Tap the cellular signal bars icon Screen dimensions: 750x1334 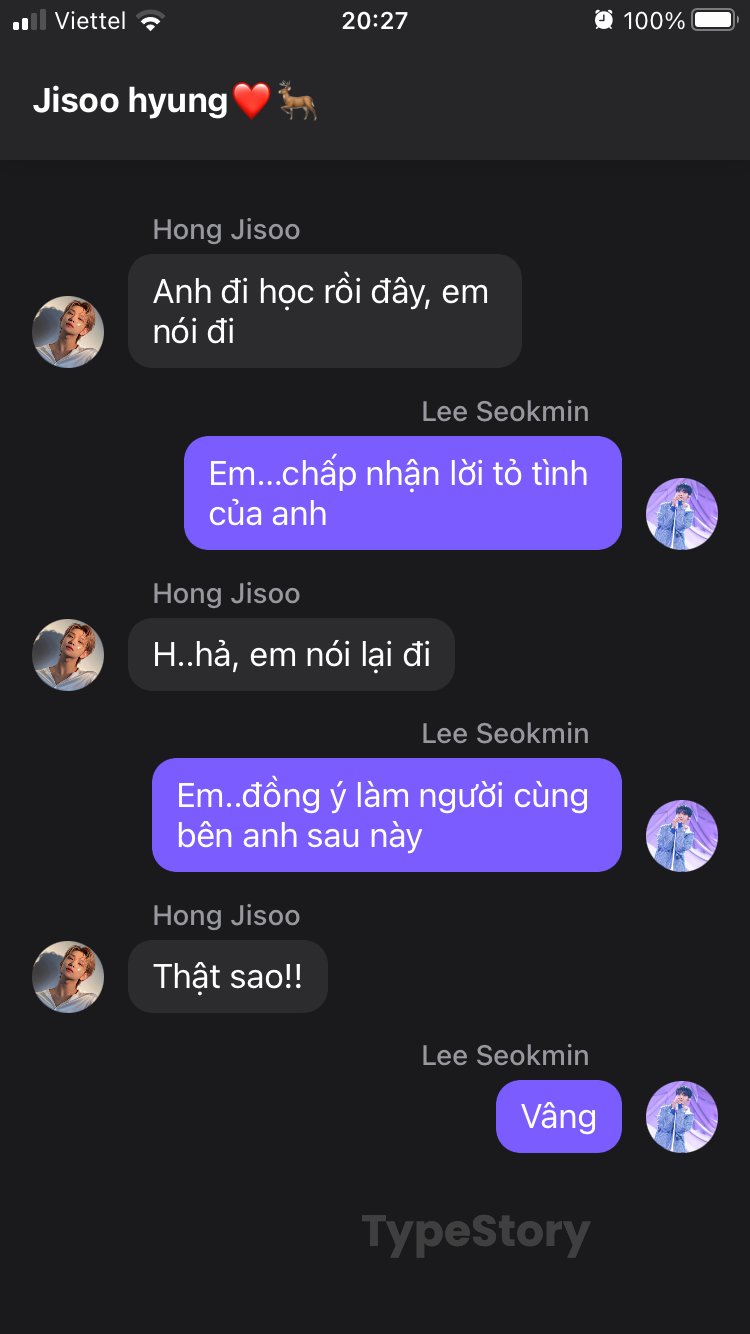pyautogui.click(x=29, y=20)
